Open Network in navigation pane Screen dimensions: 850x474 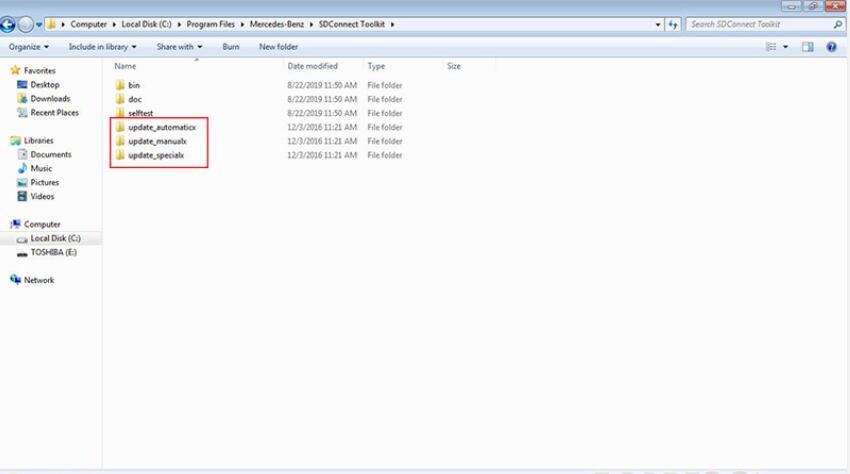click(x=39, y=280)
